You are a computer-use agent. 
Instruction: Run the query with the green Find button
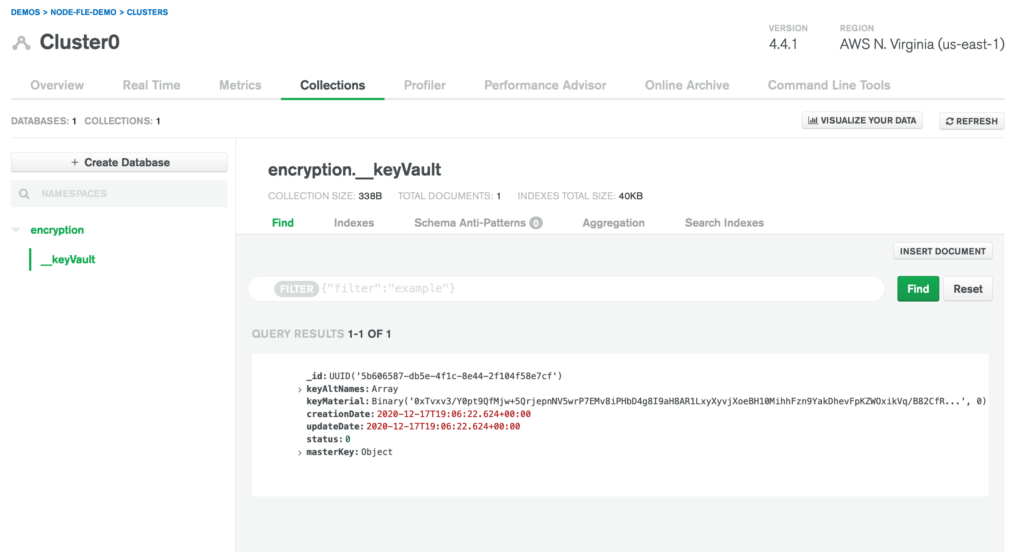click(x=918, y=289)
